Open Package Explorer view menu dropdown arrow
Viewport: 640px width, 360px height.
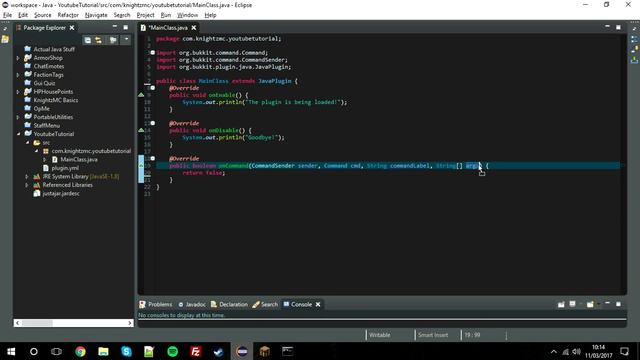coord(127,40)
